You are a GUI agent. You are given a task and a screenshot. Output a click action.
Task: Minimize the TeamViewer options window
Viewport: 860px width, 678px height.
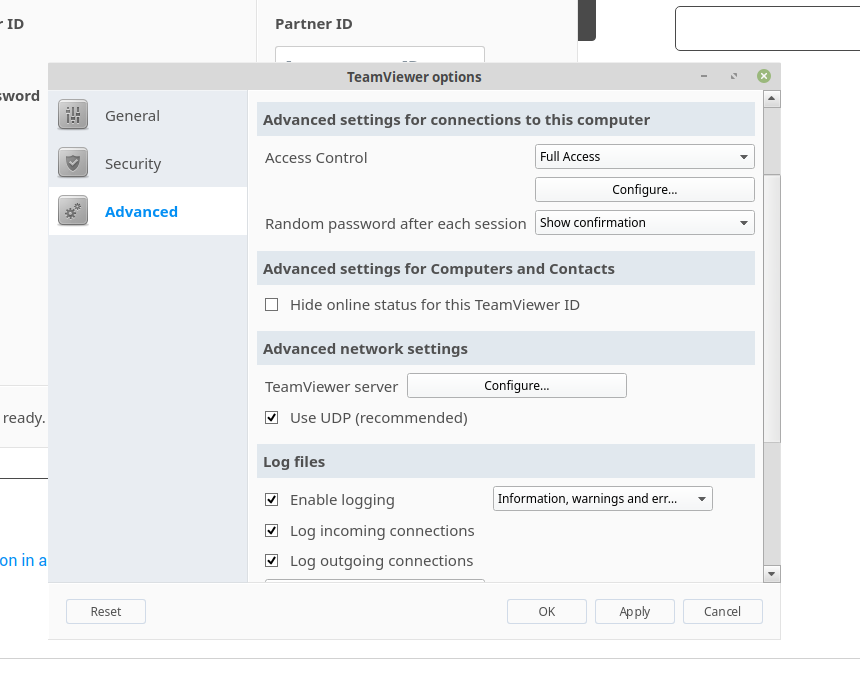tap(704, 76)
